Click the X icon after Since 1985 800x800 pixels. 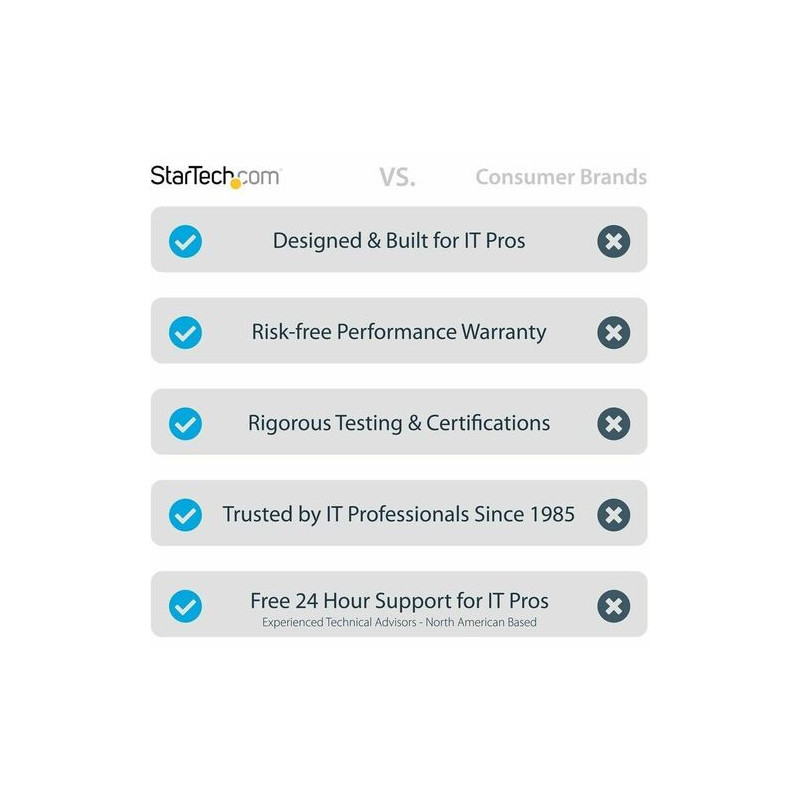click(x=613, y=515)
